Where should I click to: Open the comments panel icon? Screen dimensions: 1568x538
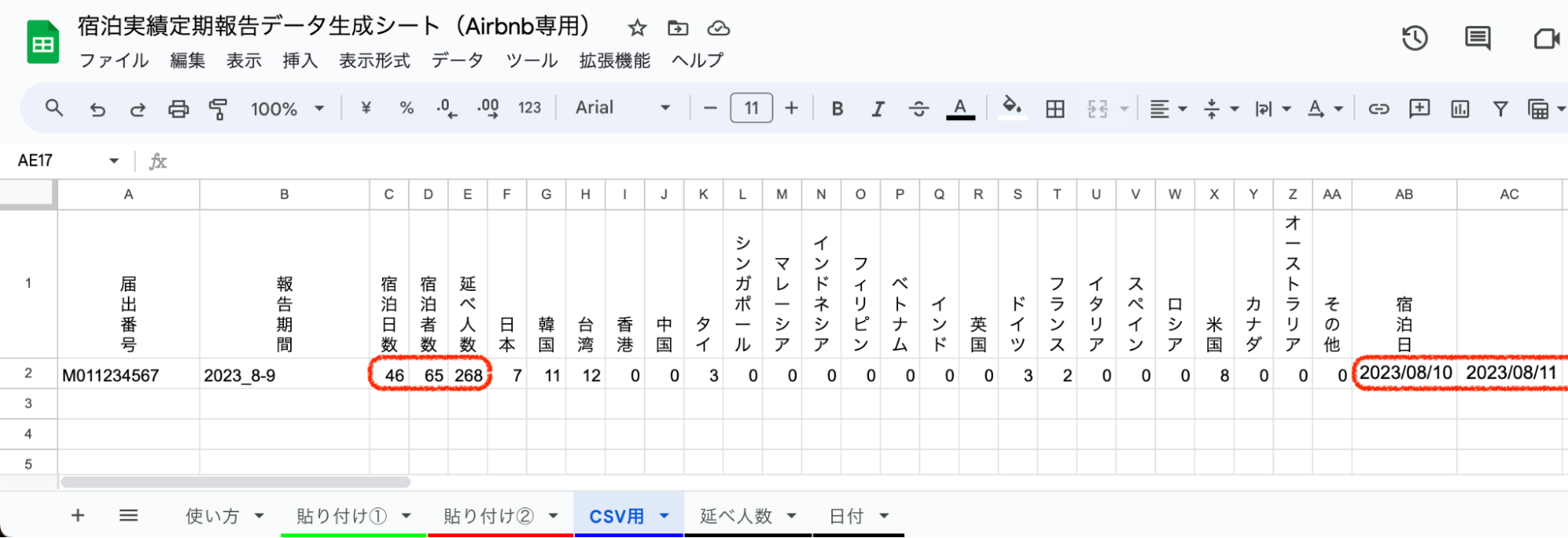pos(1478,38)
